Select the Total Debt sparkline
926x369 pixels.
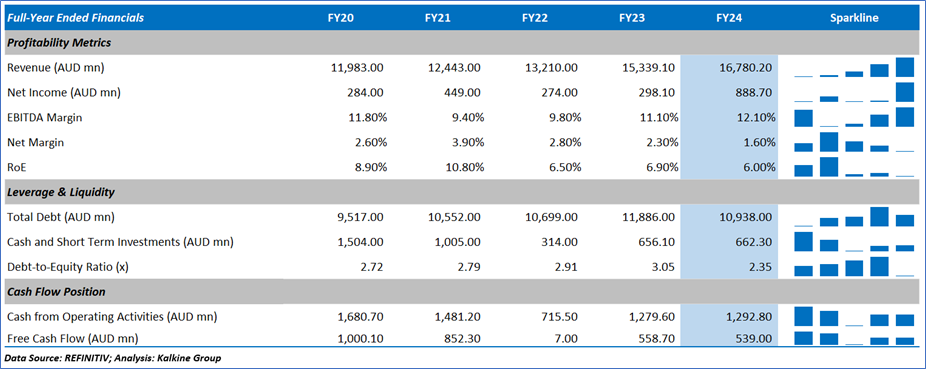click(854, 217)
